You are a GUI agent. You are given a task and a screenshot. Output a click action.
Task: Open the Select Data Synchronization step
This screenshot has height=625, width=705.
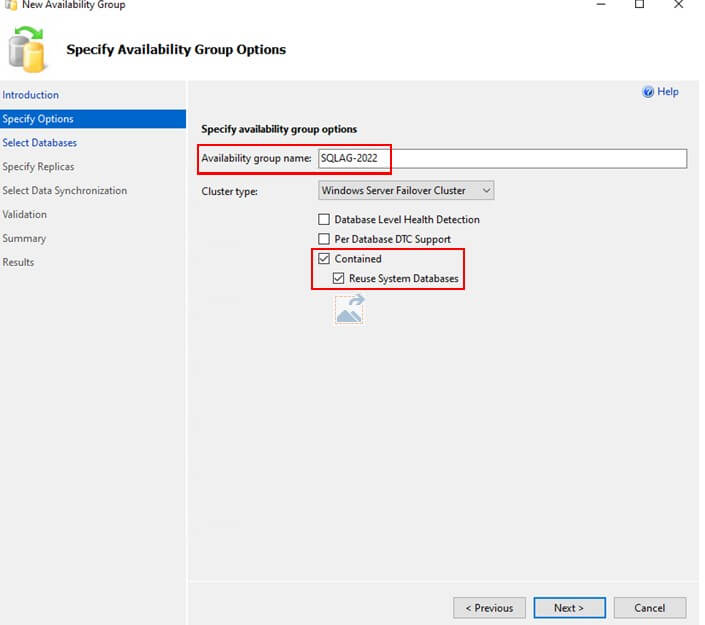click(x=65, y=191)
